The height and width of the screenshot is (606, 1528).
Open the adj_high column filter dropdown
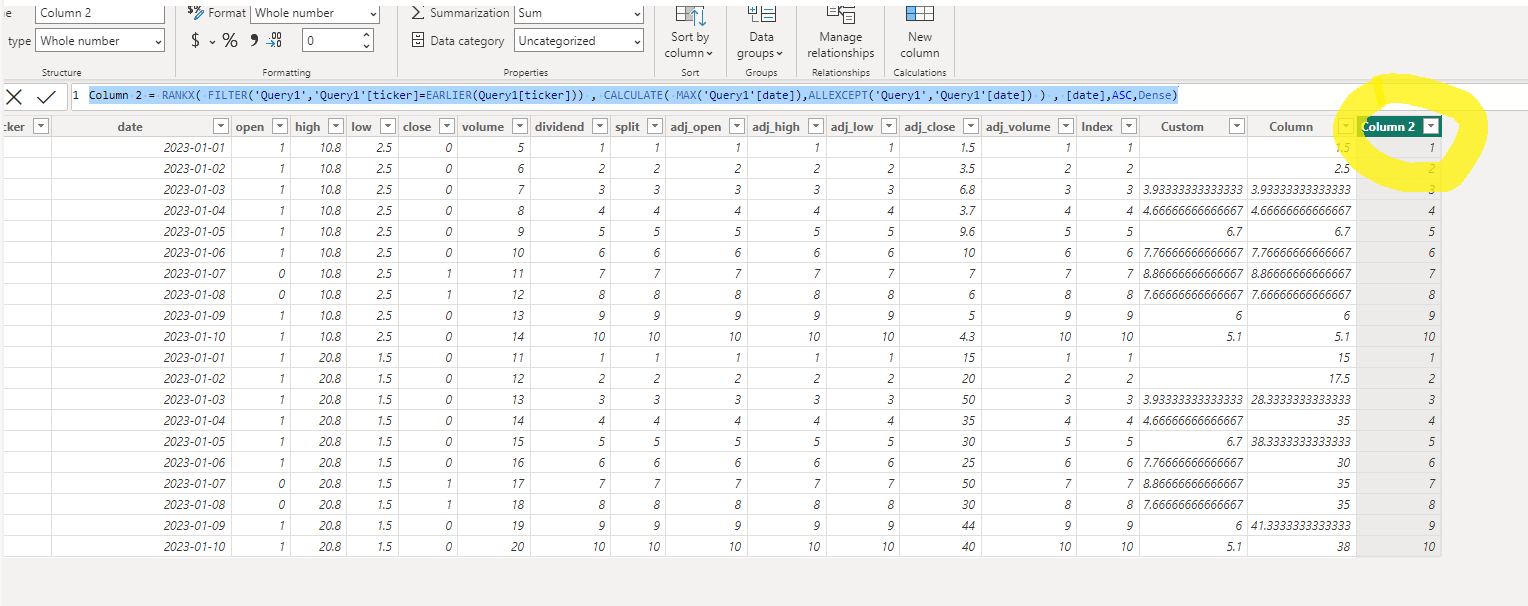coord(815,126)
